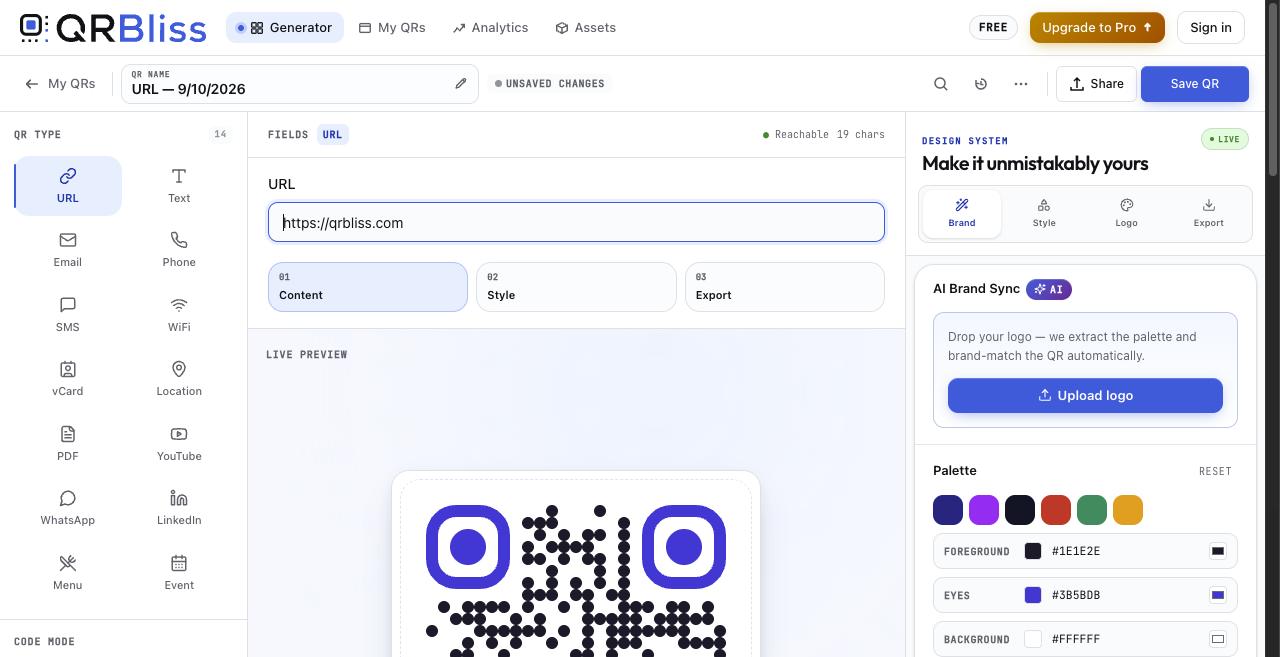The height and width of the screenshot is (657, 1280).
Task: Switch to the Logo design tab
Action: click(x=1126, y=213)
